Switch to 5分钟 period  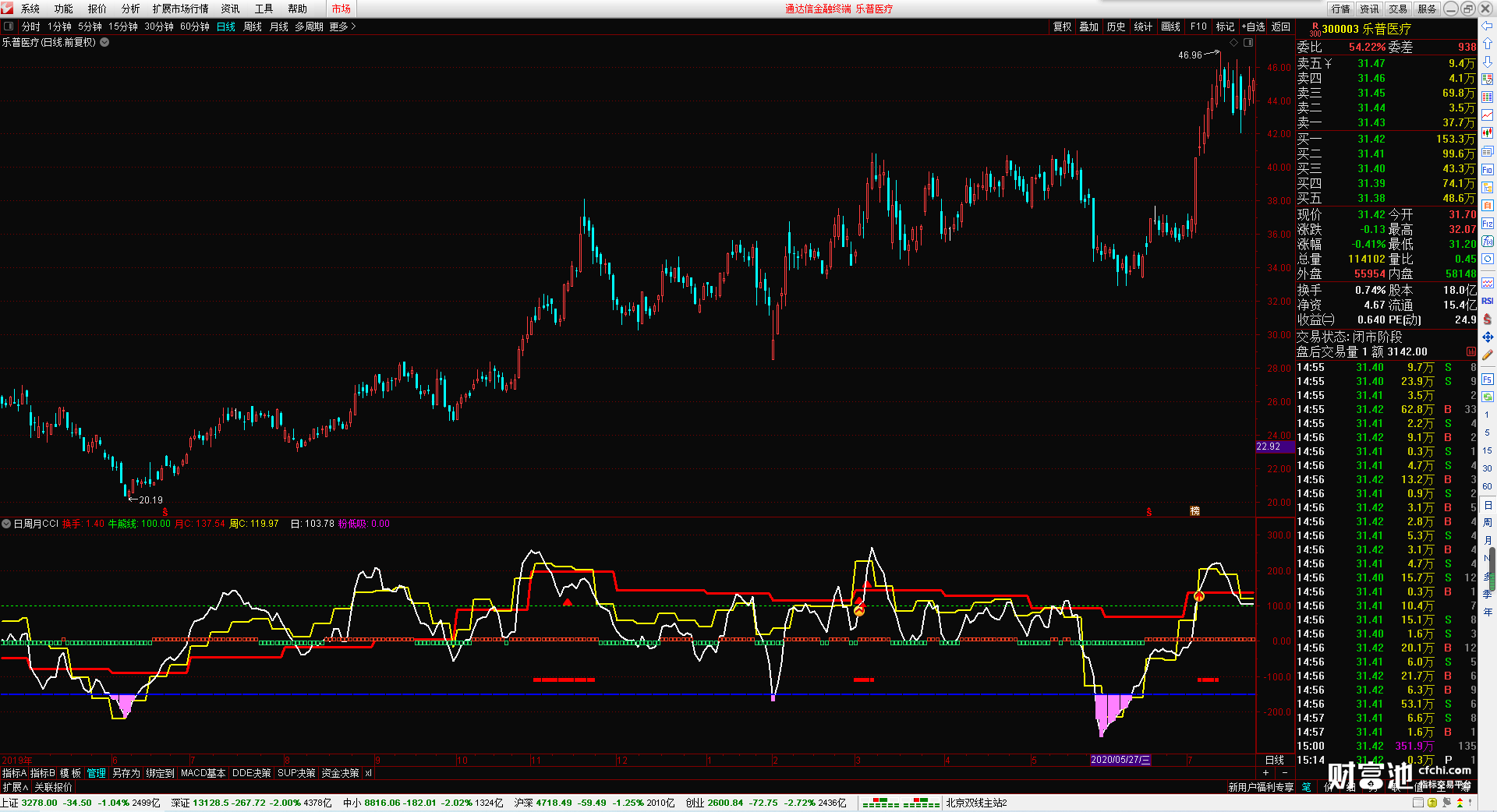90,26
